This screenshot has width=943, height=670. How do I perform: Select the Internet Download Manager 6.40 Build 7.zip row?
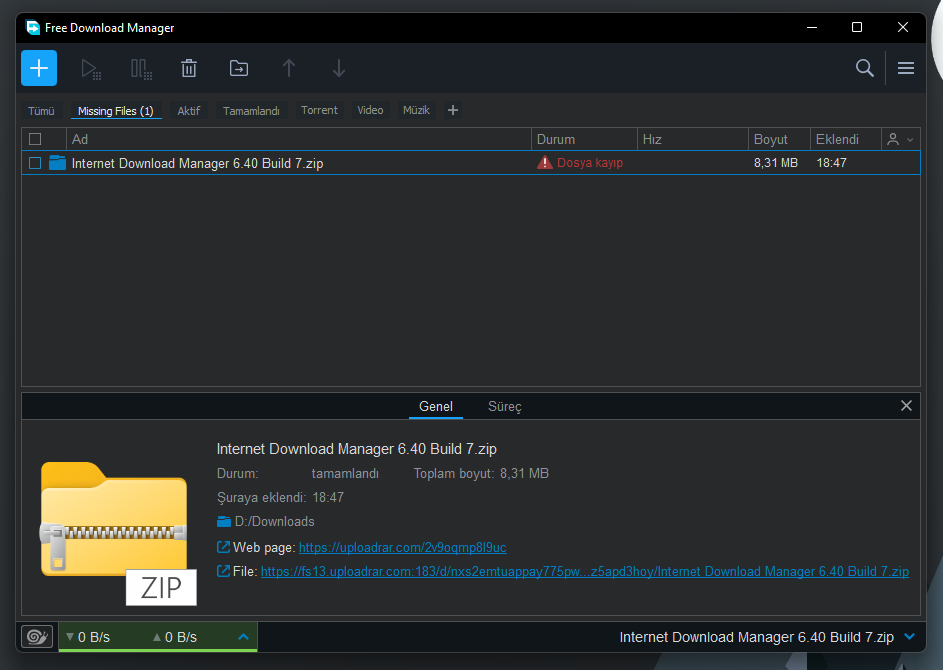[471, 163]
